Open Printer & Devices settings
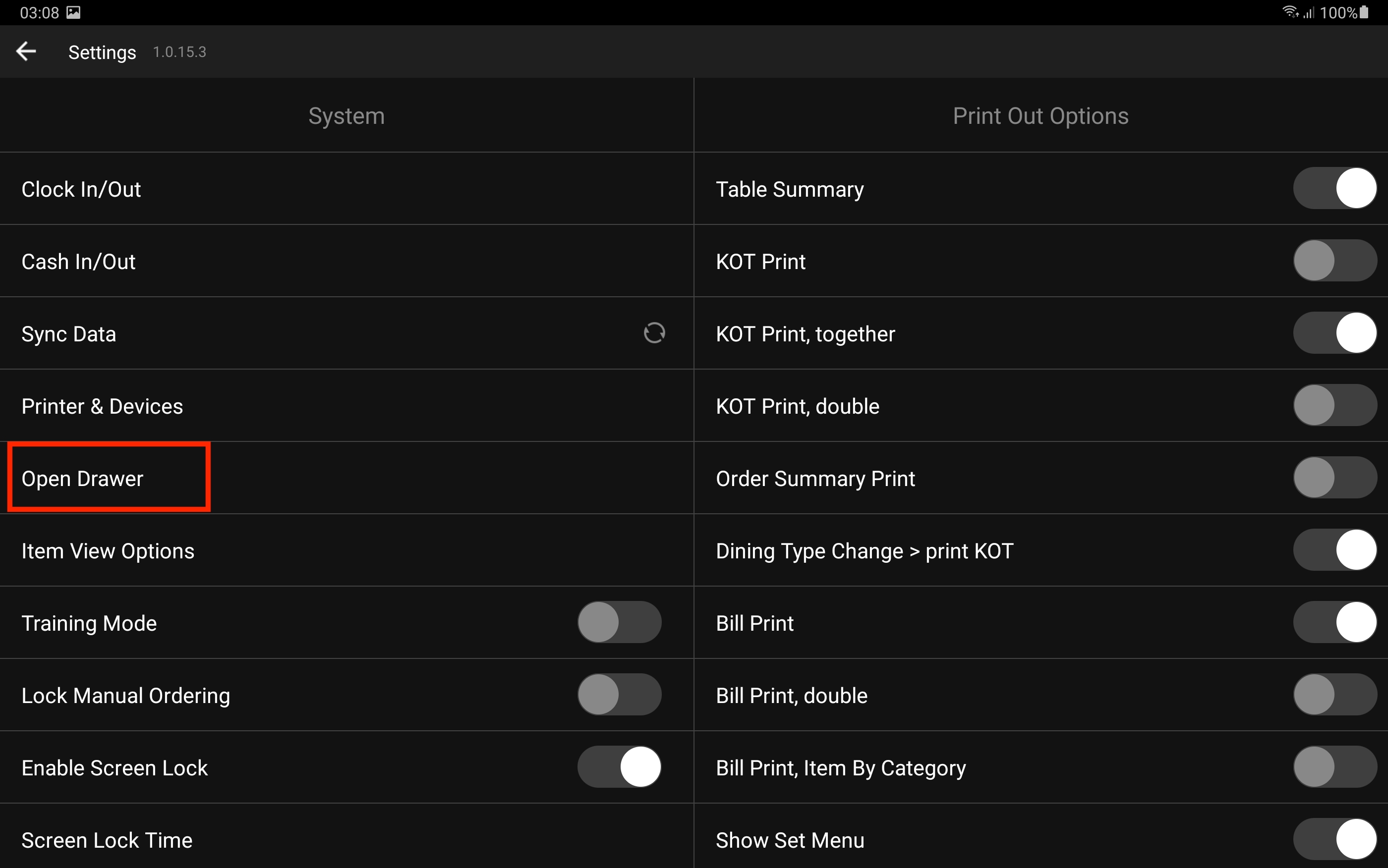Image resolution: width=1388 pixels, height=868 pixels. click(102, 406)
